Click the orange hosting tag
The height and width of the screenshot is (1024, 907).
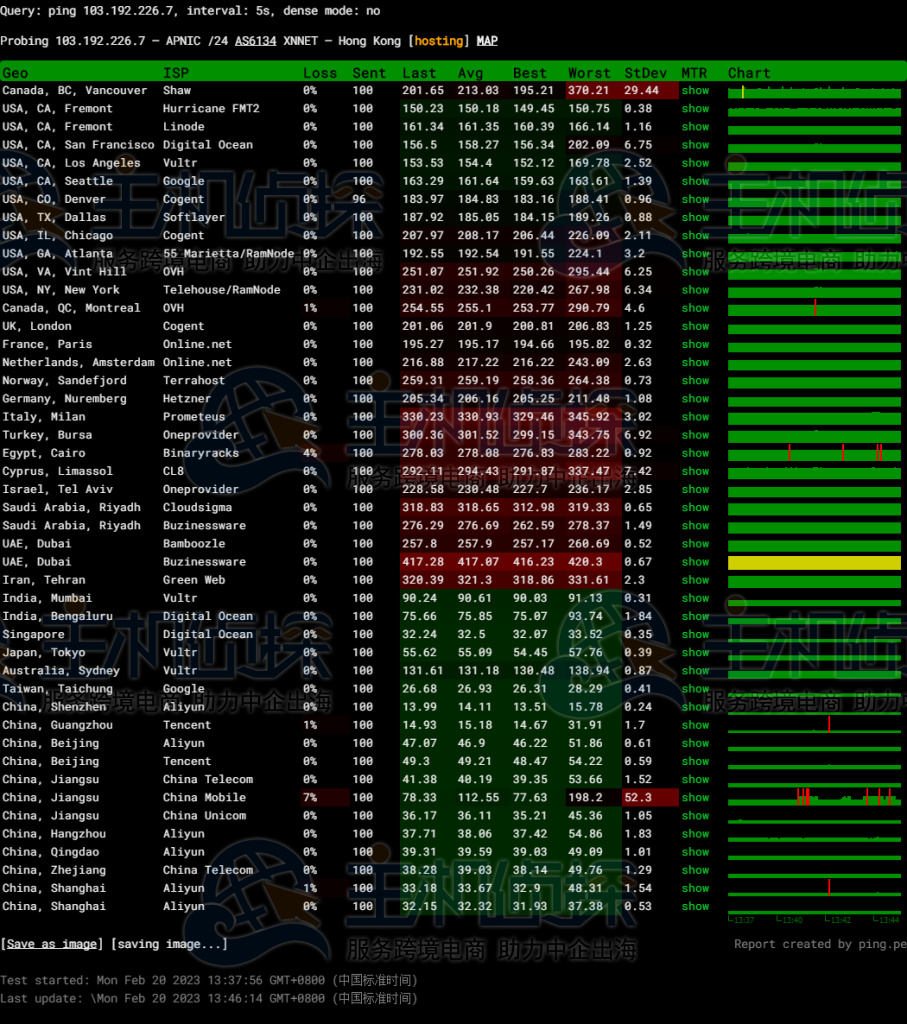439,41
